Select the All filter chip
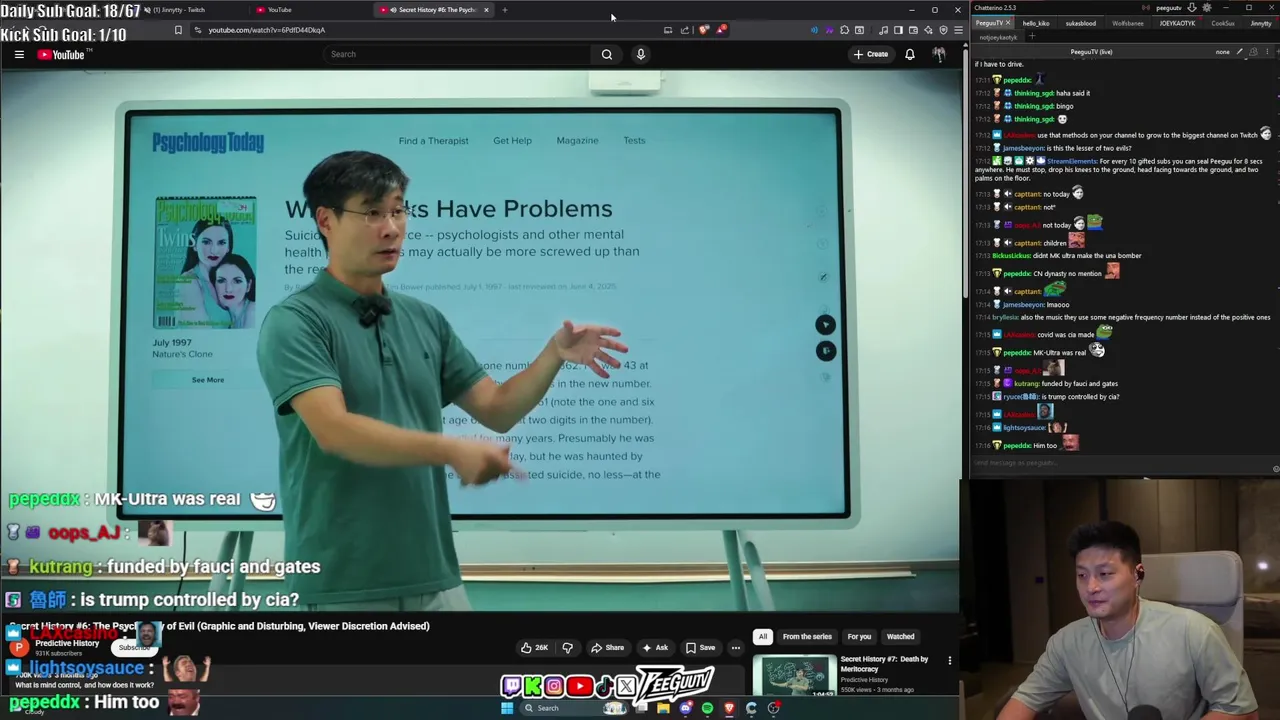Image resolution: width=1280 pixels, height=720 pixels. coord(763,636)
